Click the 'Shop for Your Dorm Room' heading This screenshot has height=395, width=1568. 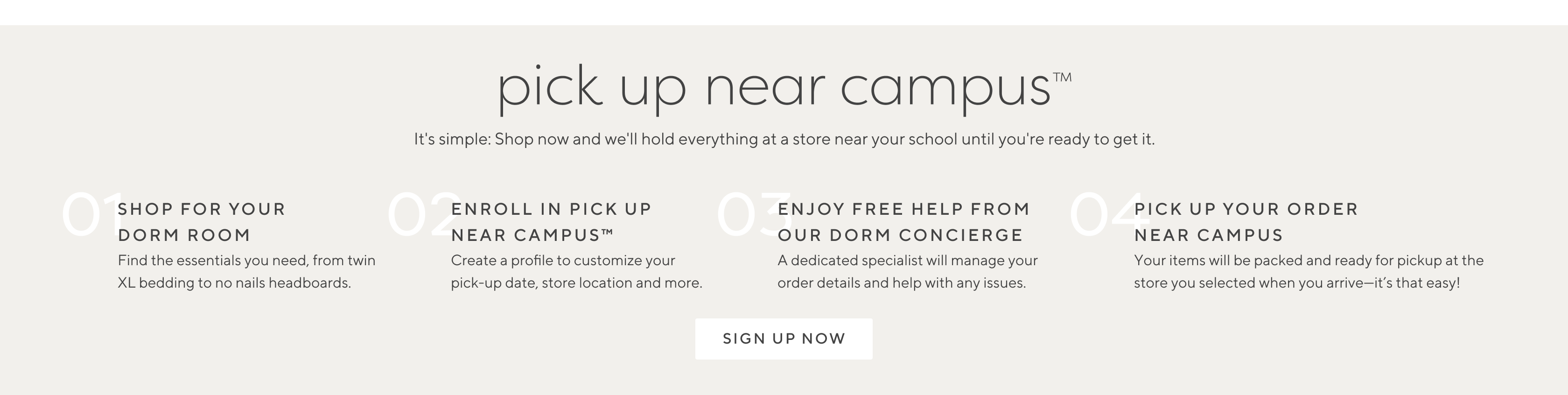(202, 221)
